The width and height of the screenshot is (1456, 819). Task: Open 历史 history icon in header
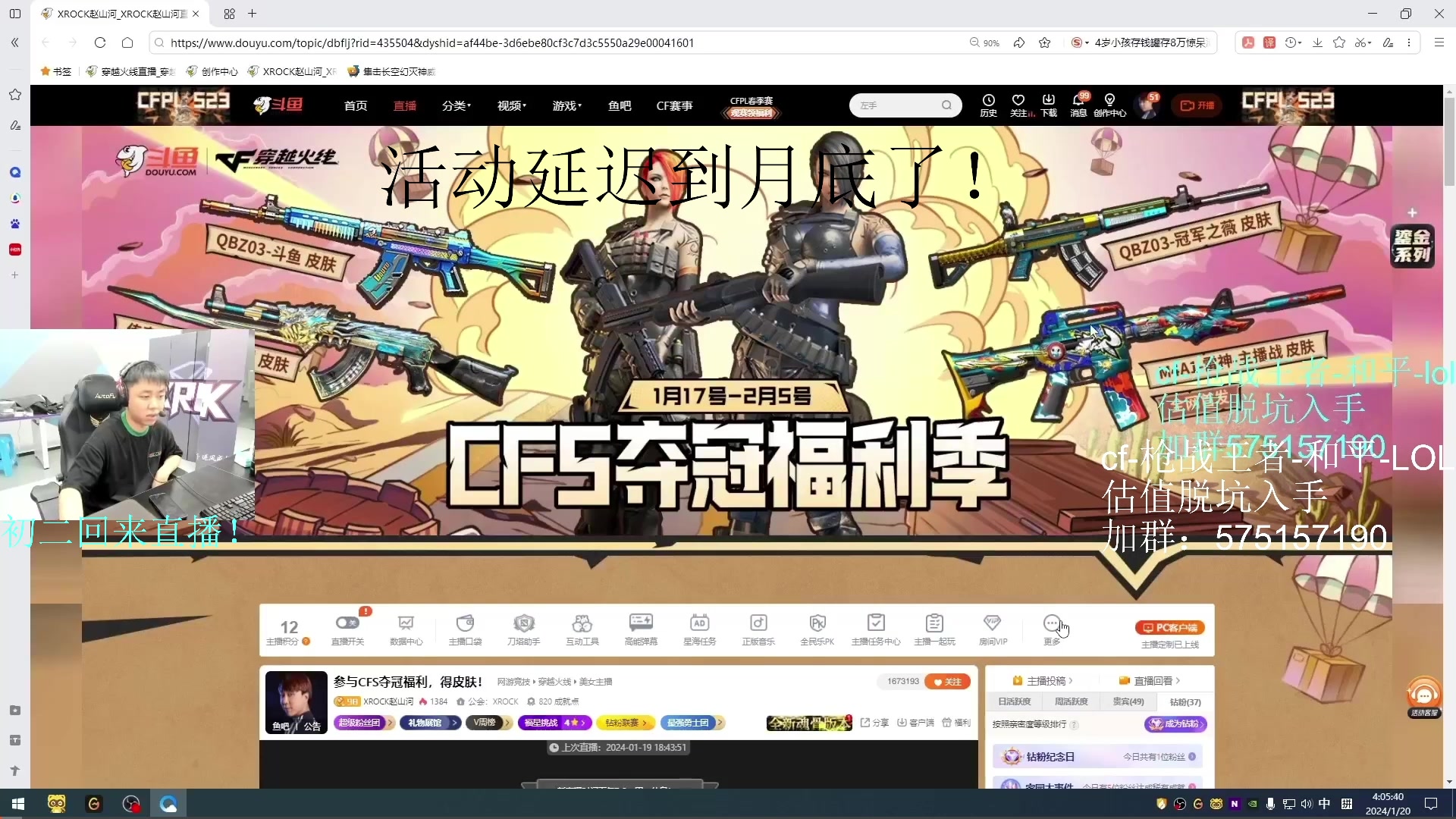(x=988, y=105)
